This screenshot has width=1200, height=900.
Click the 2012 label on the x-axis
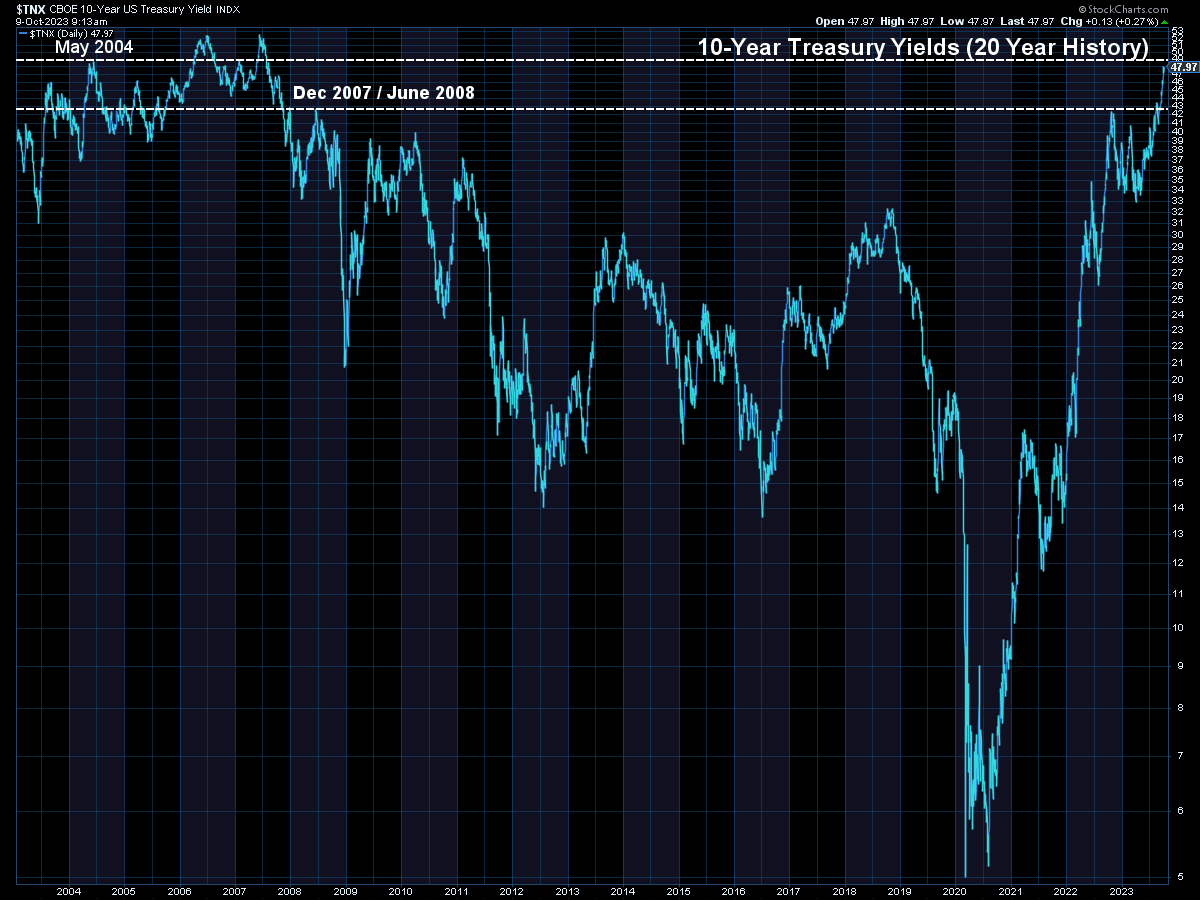click(x=511, y=891)
